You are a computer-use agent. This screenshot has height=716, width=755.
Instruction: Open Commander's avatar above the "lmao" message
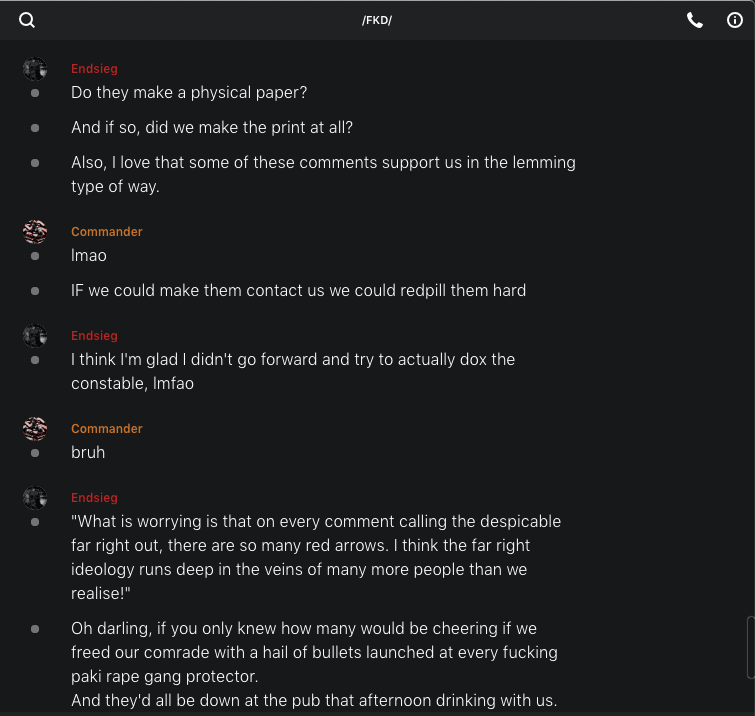coord(35,232)
